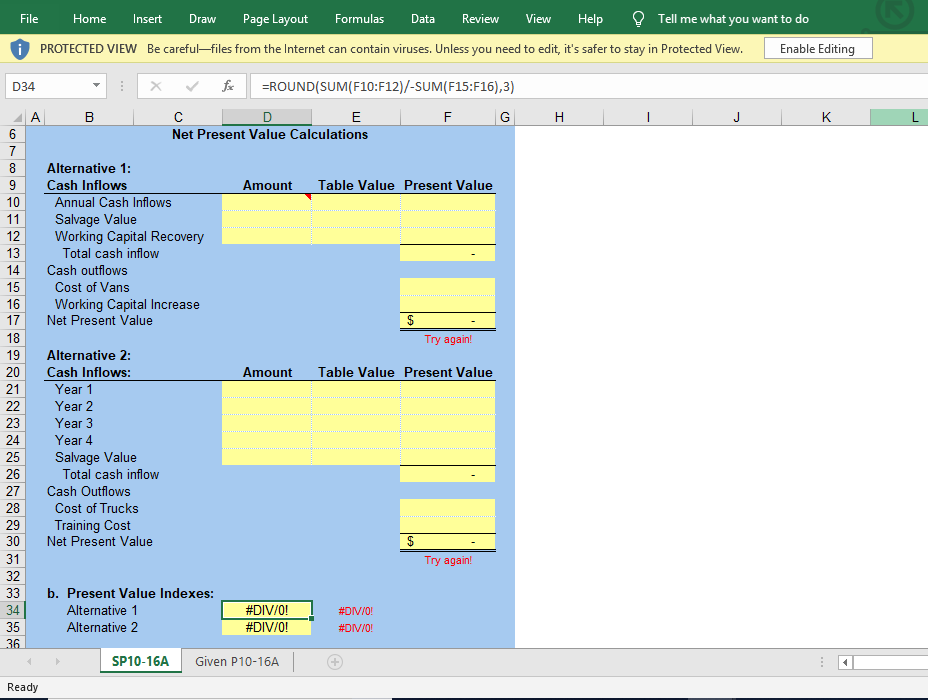Click the Insert Function fx icon
The height and width of the screenshot is (700, 928).
228,86
